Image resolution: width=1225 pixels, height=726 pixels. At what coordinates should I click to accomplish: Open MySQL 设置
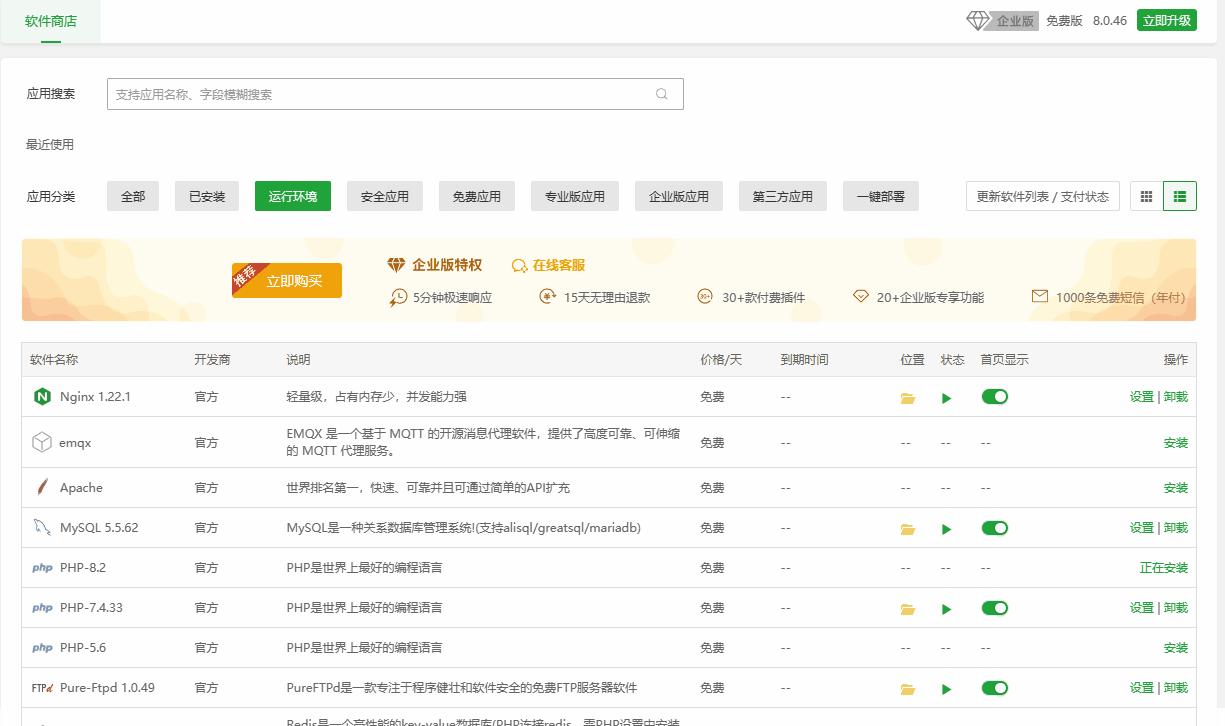coord(1142,528)
